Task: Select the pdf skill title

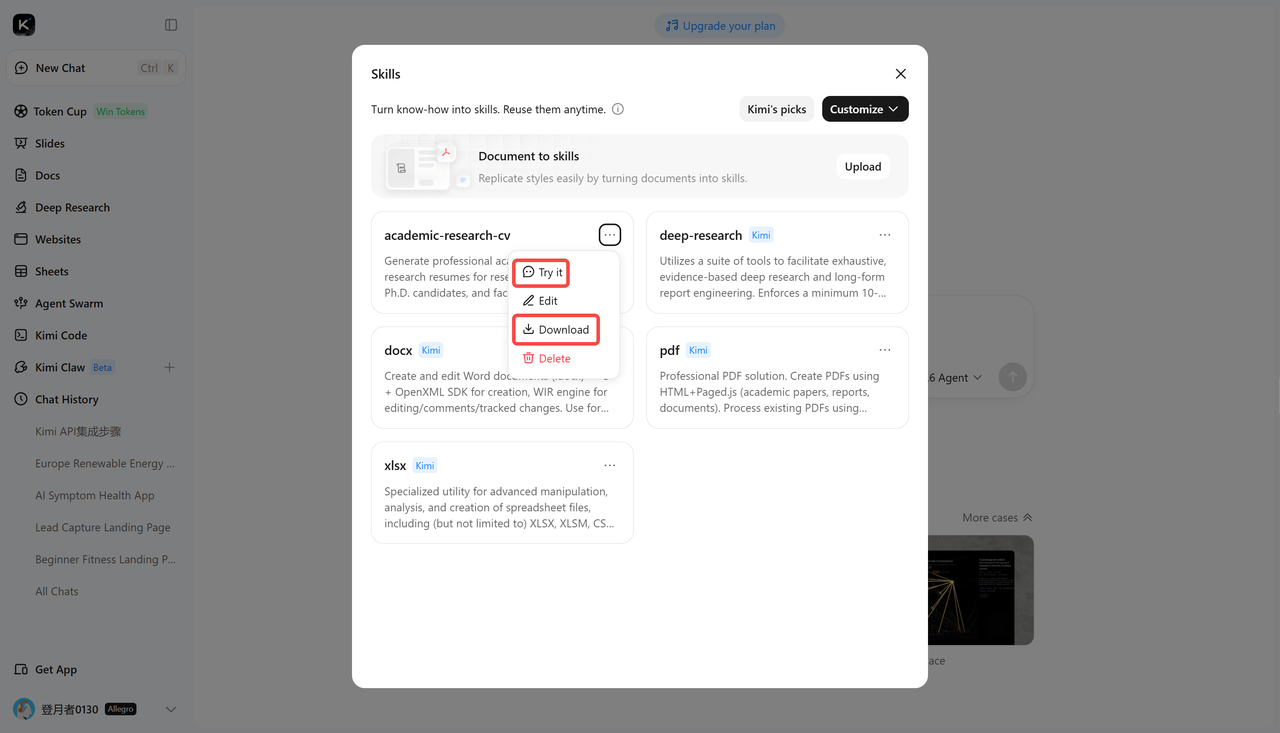Action: [670, 351]
